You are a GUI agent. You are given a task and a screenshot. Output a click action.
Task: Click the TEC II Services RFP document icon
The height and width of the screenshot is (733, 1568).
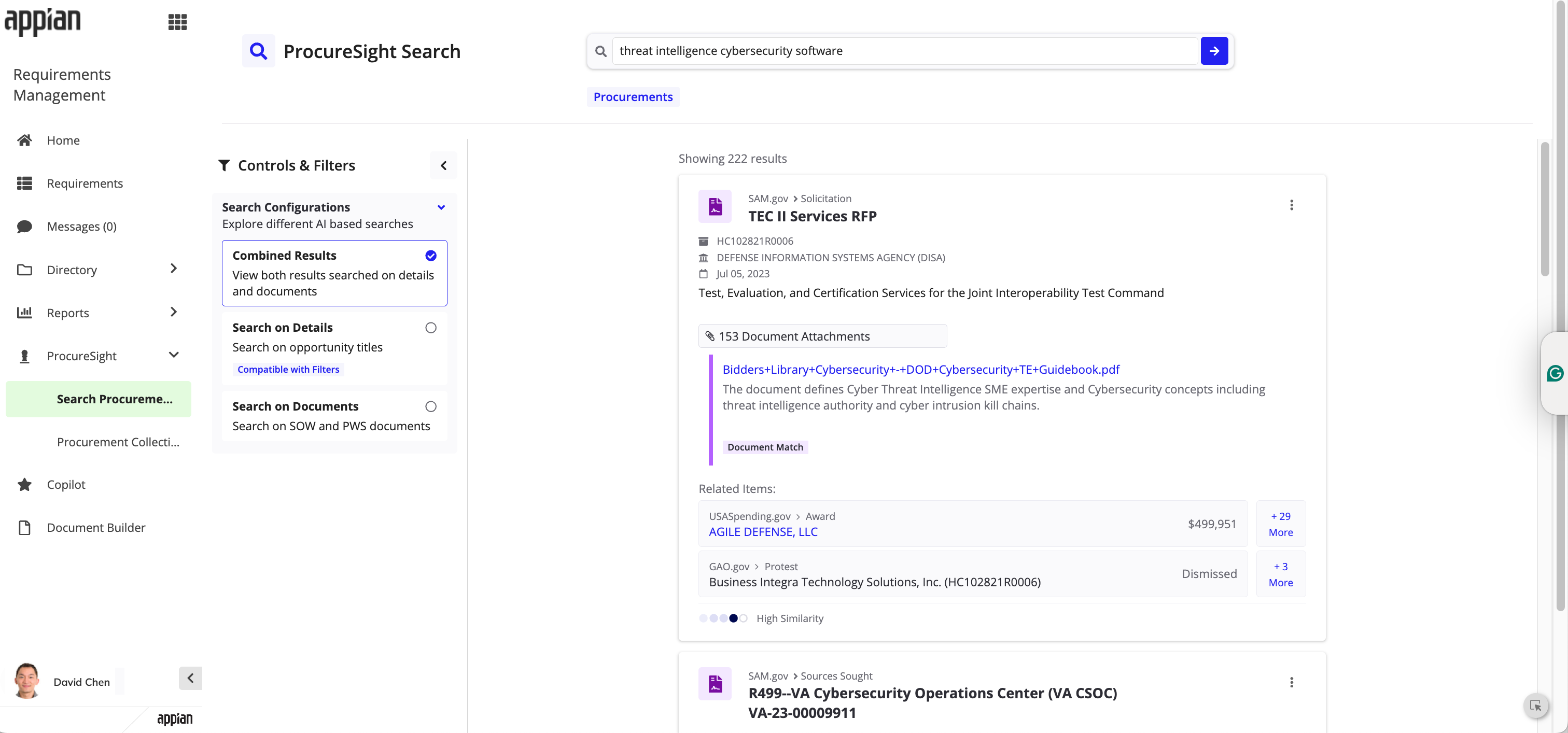(x=715, y=207)
